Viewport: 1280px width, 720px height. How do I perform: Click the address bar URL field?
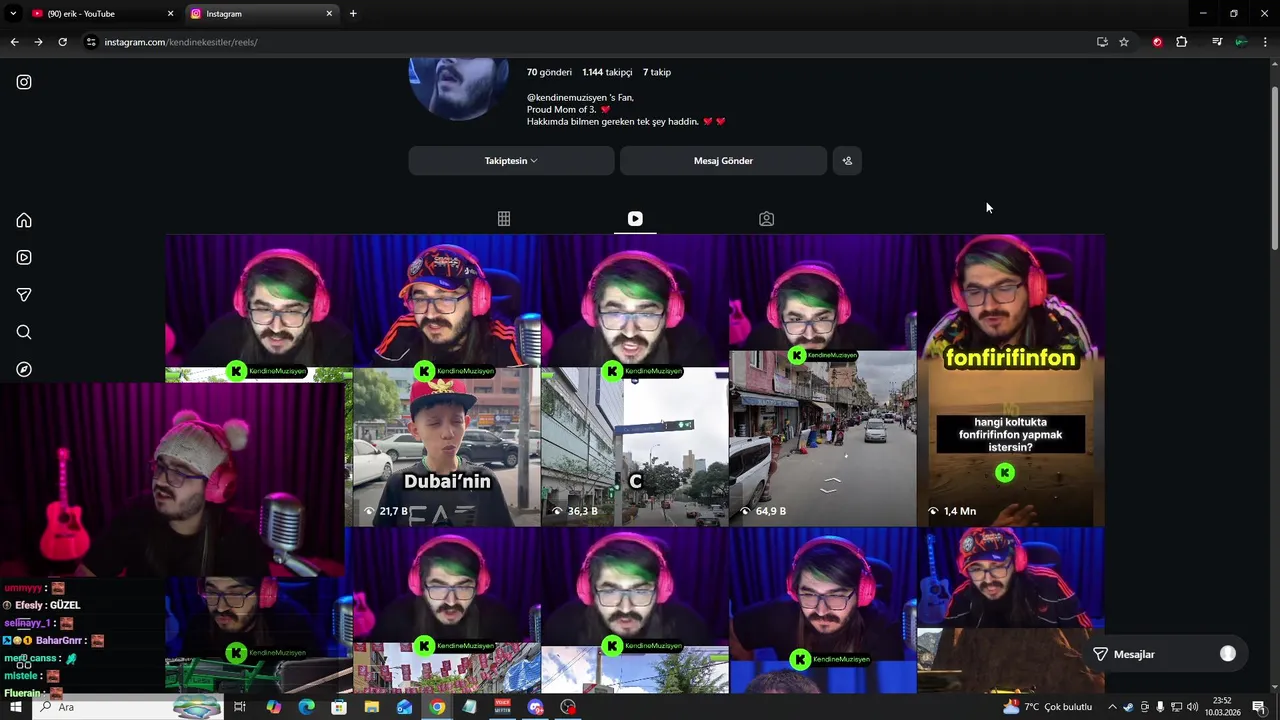(x=609, y=42)
